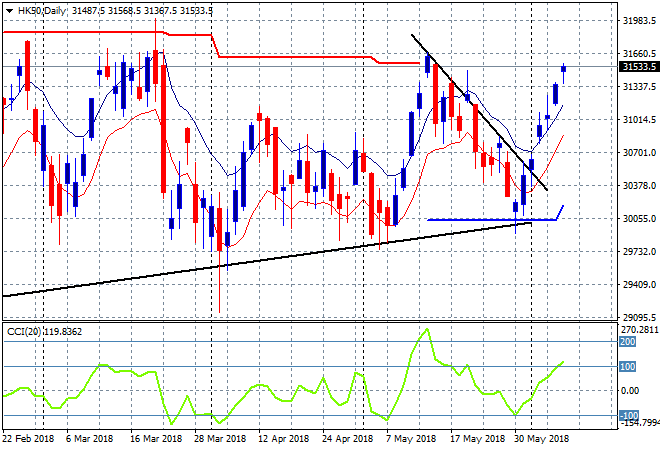The height and width of the screenshot is (450, 660).
Task: Click the HK50,Daily chart title text
Action: [x=42, y=11]
